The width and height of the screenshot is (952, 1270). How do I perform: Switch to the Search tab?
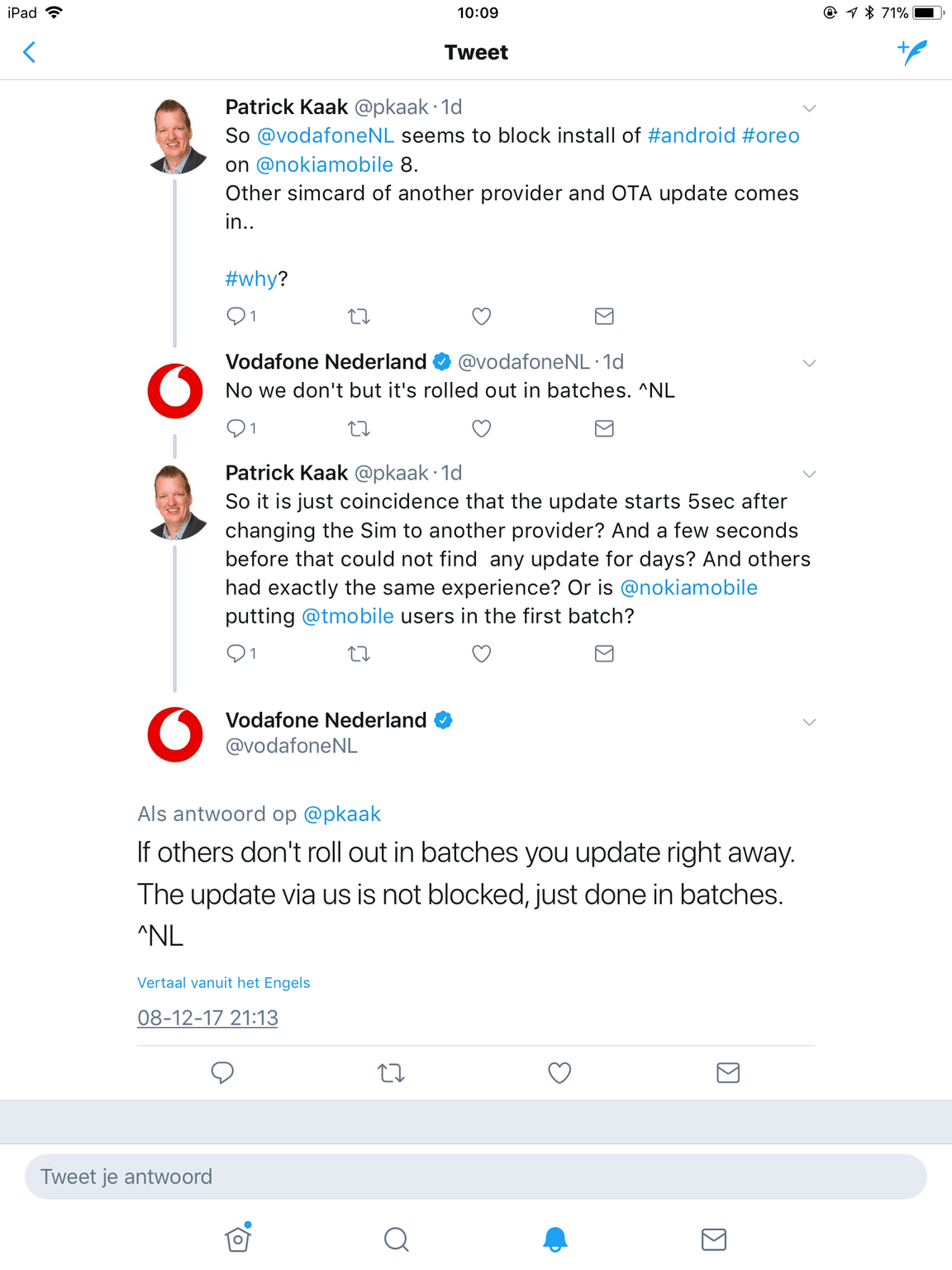pyautogui.click(x=397, y=1239)
